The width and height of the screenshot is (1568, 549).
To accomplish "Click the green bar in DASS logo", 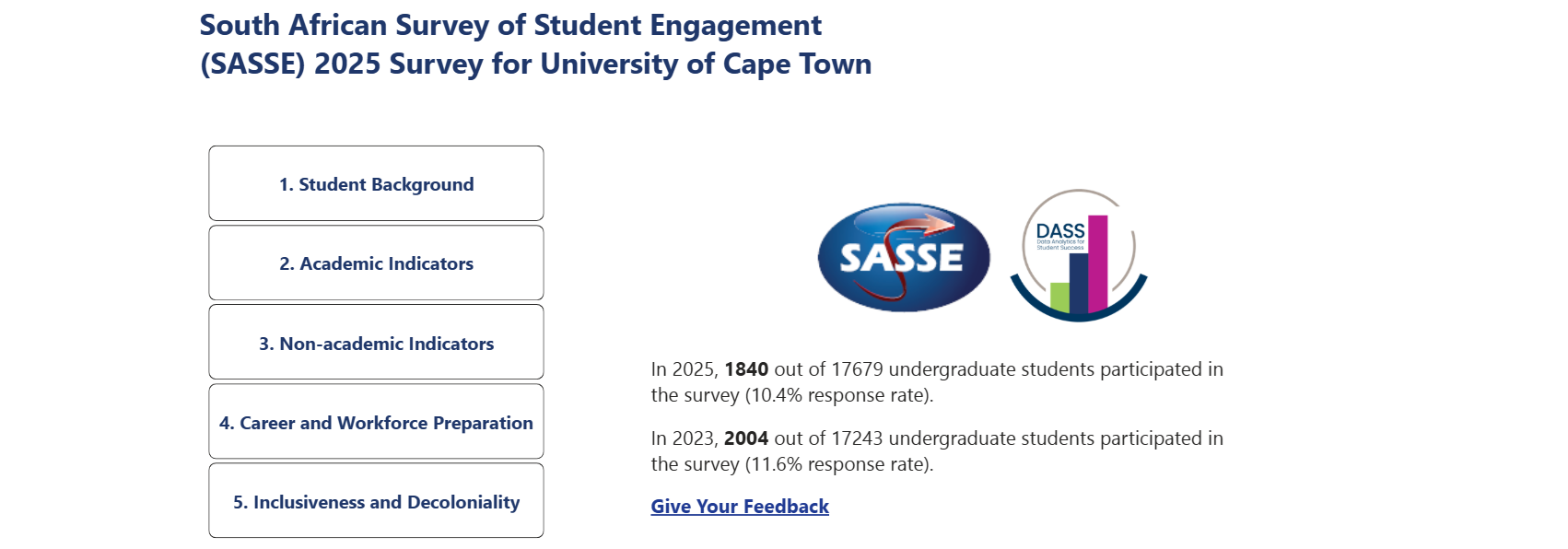I will click(x=1059, y=297).
